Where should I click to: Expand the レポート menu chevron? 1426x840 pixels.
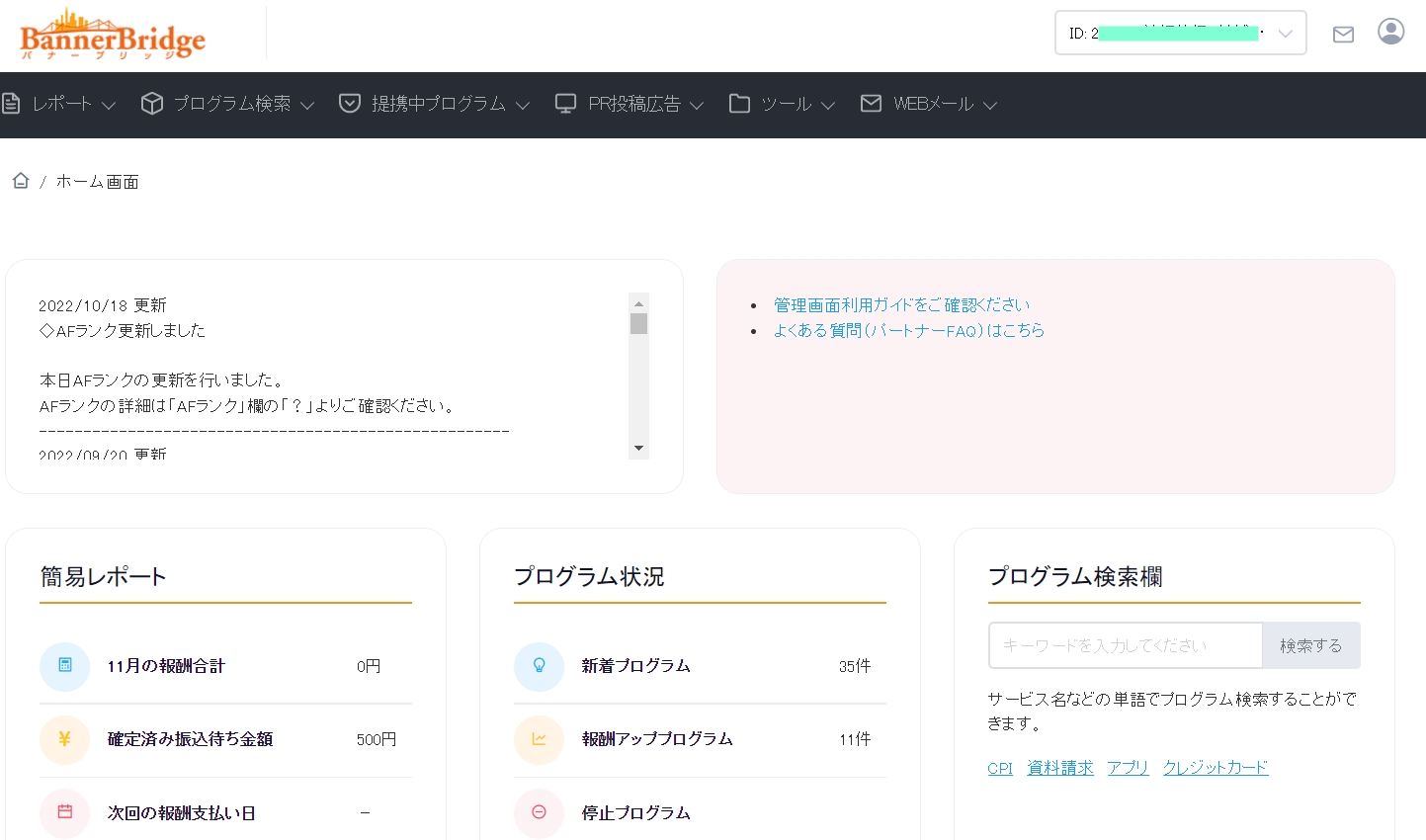click(109, 105)
